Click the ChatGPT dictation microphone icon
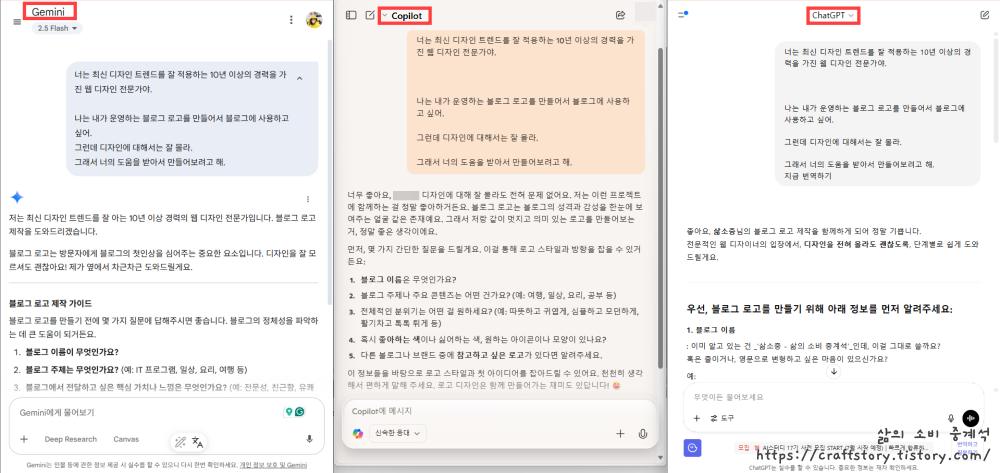 tap(951, 418)
